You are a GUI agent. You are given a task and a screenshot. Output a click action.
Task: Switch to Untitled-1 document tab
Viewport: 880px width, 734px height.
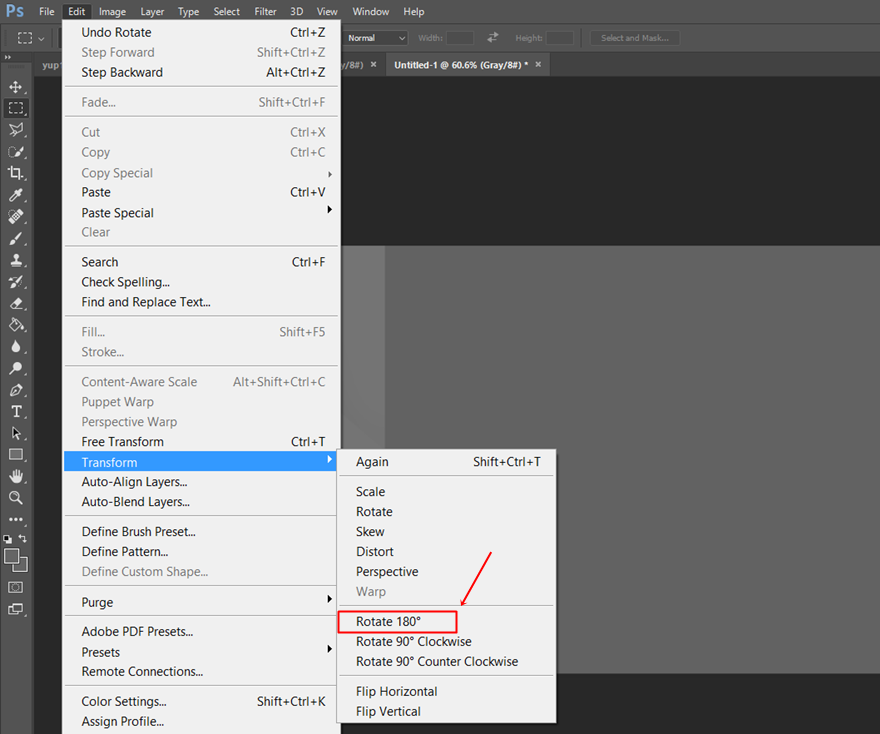[x=460, y=65]
